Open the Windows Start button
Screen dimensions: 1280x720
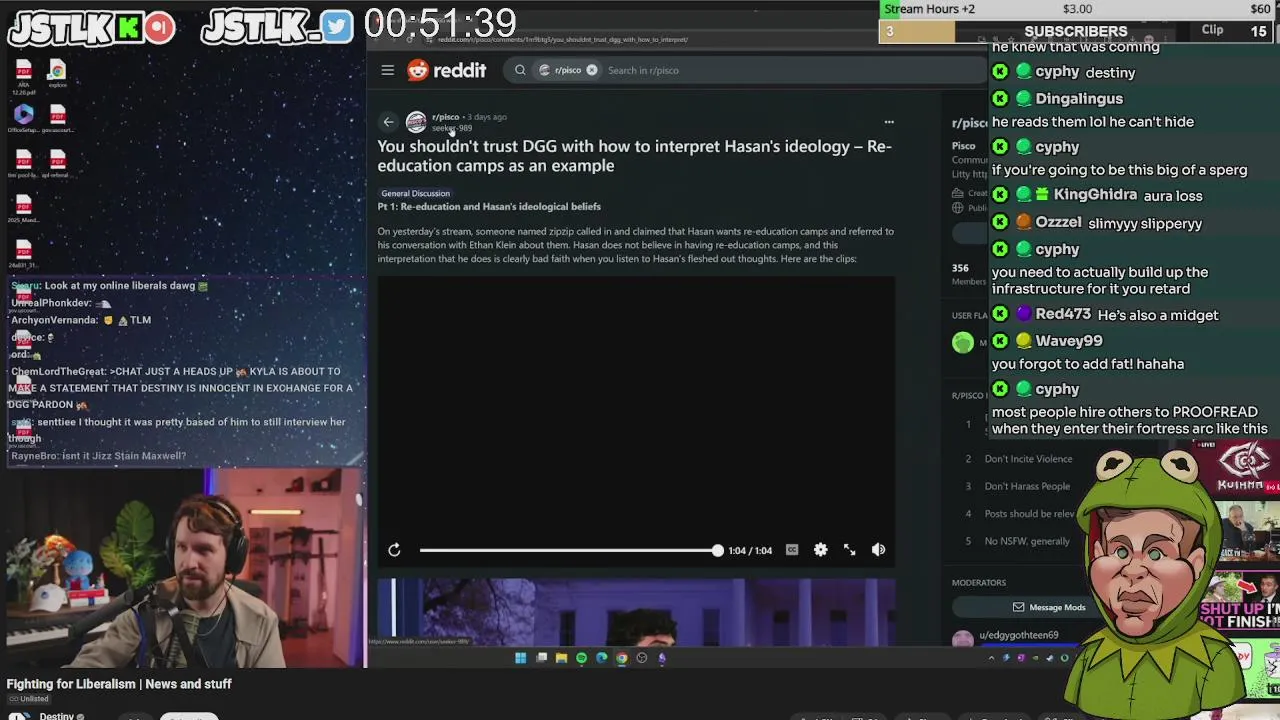tap(520, 658)
